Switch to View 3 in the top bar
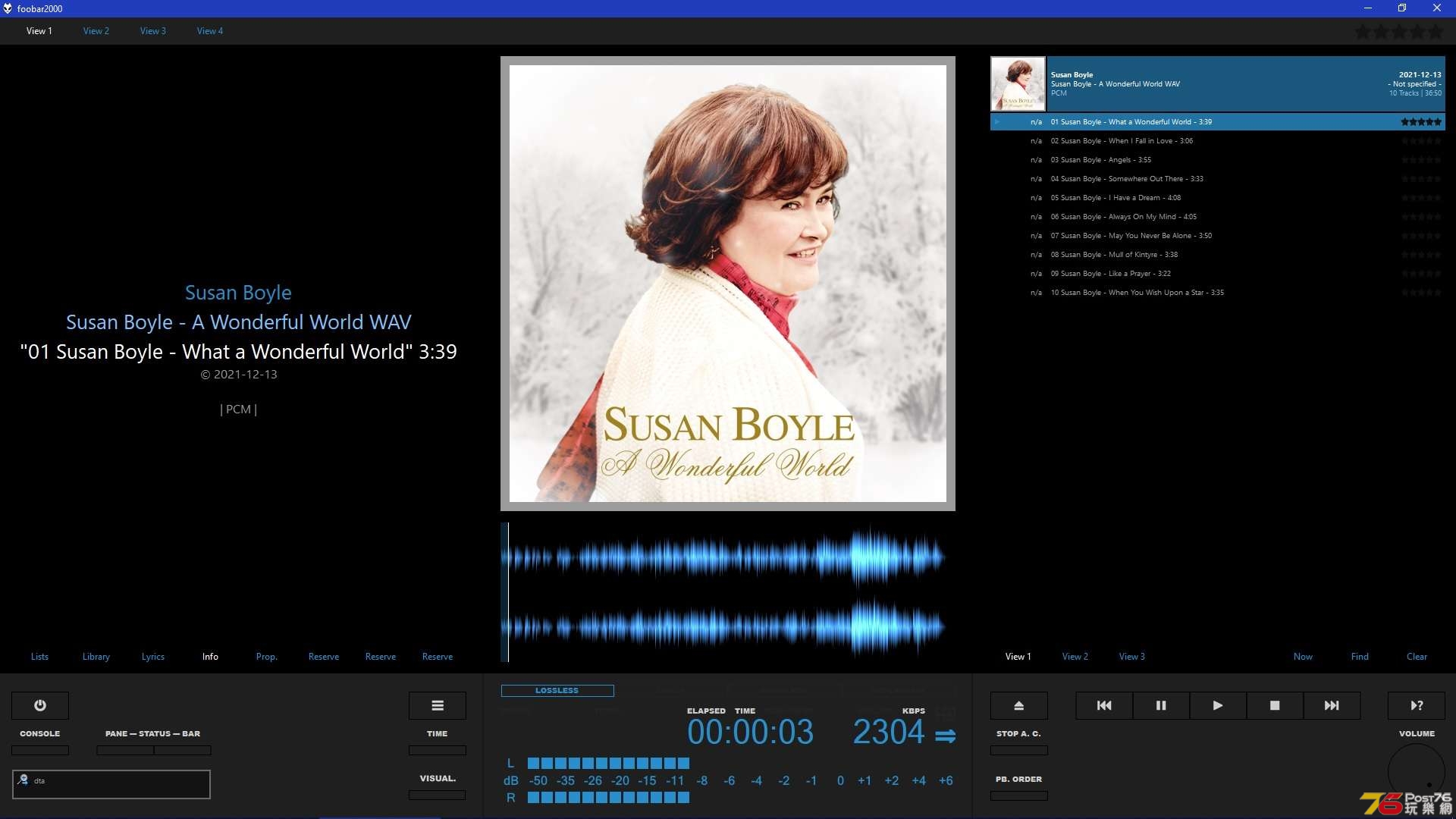The height and width of the screenshot is (819, 1456). point(153,31)
